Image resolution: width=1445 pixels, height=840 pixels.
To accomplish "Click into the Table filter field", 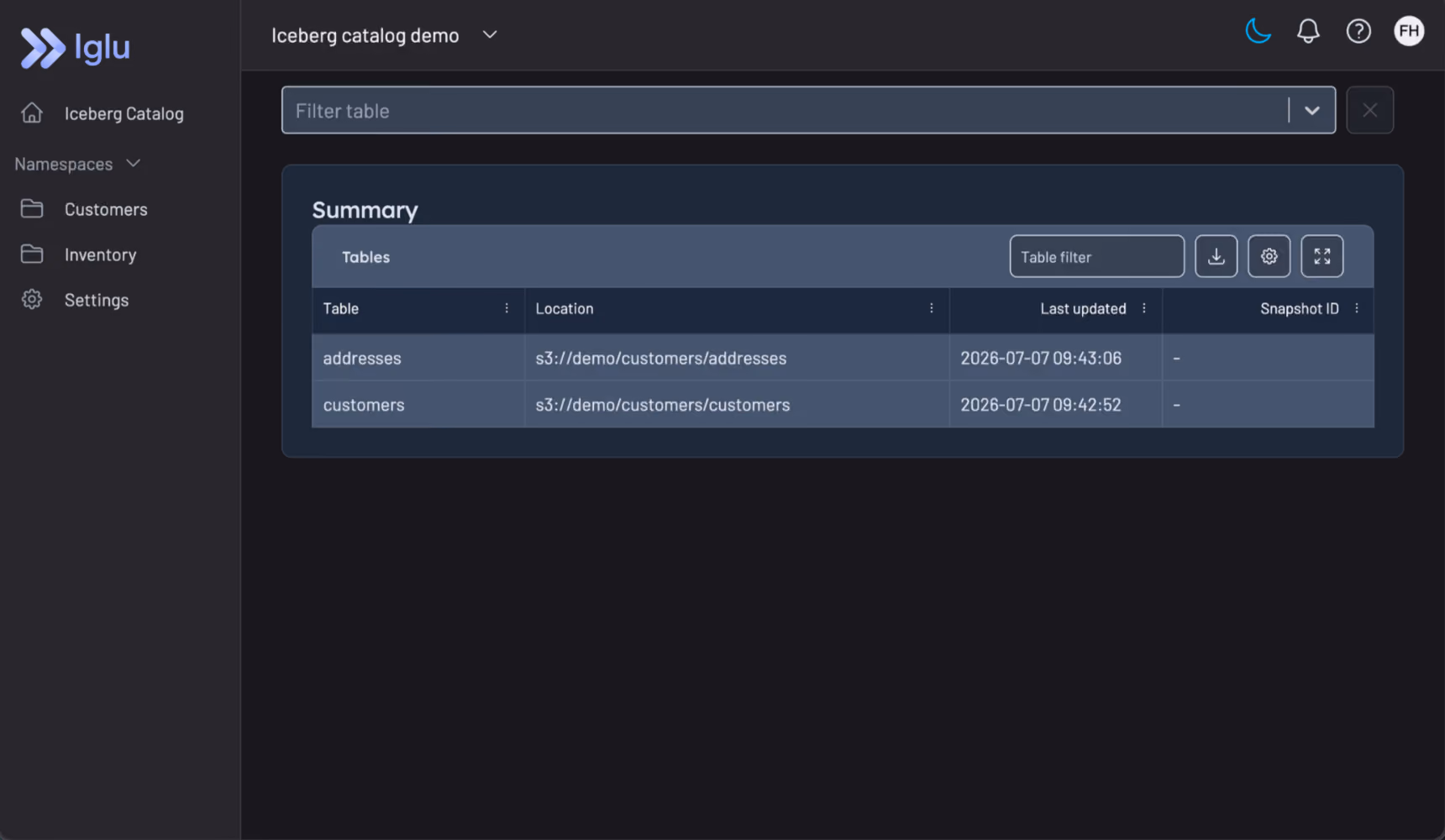I will 1096,256.
